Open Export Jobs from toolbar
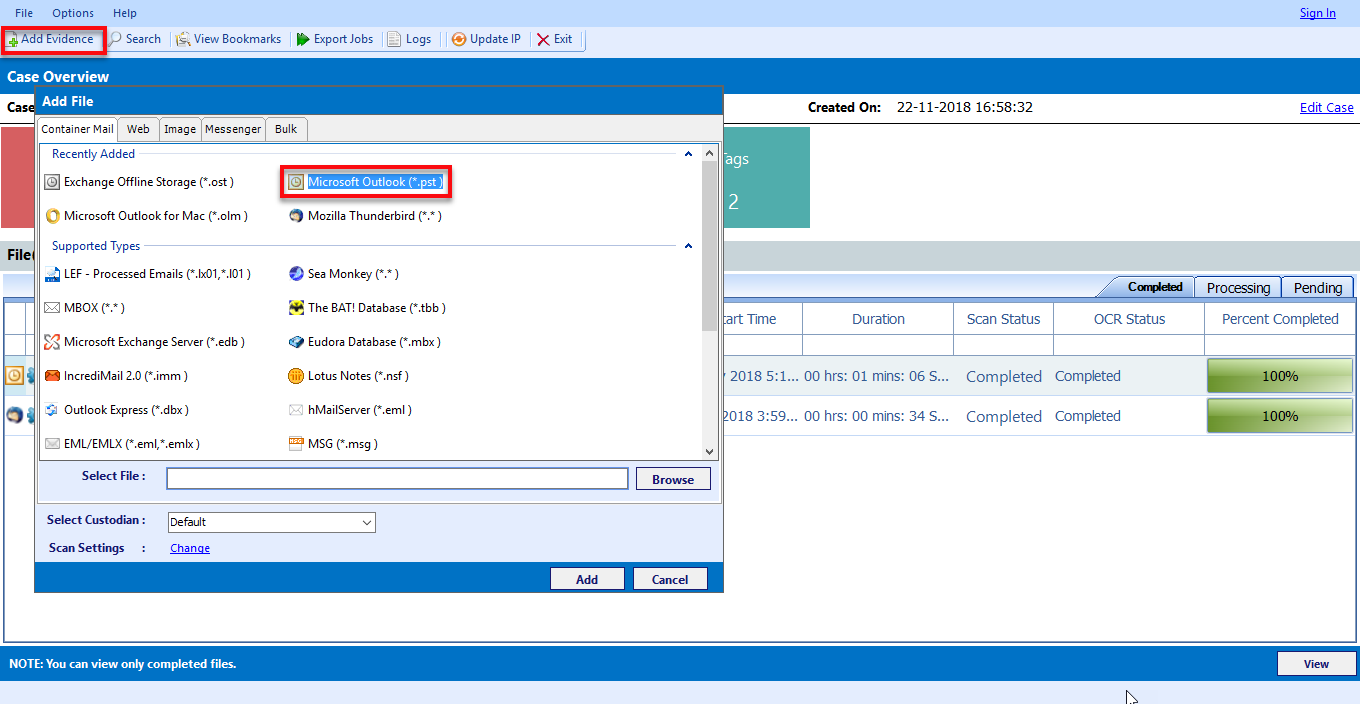The width and height of the screenshot is (1360, 704). coord(335,39)
